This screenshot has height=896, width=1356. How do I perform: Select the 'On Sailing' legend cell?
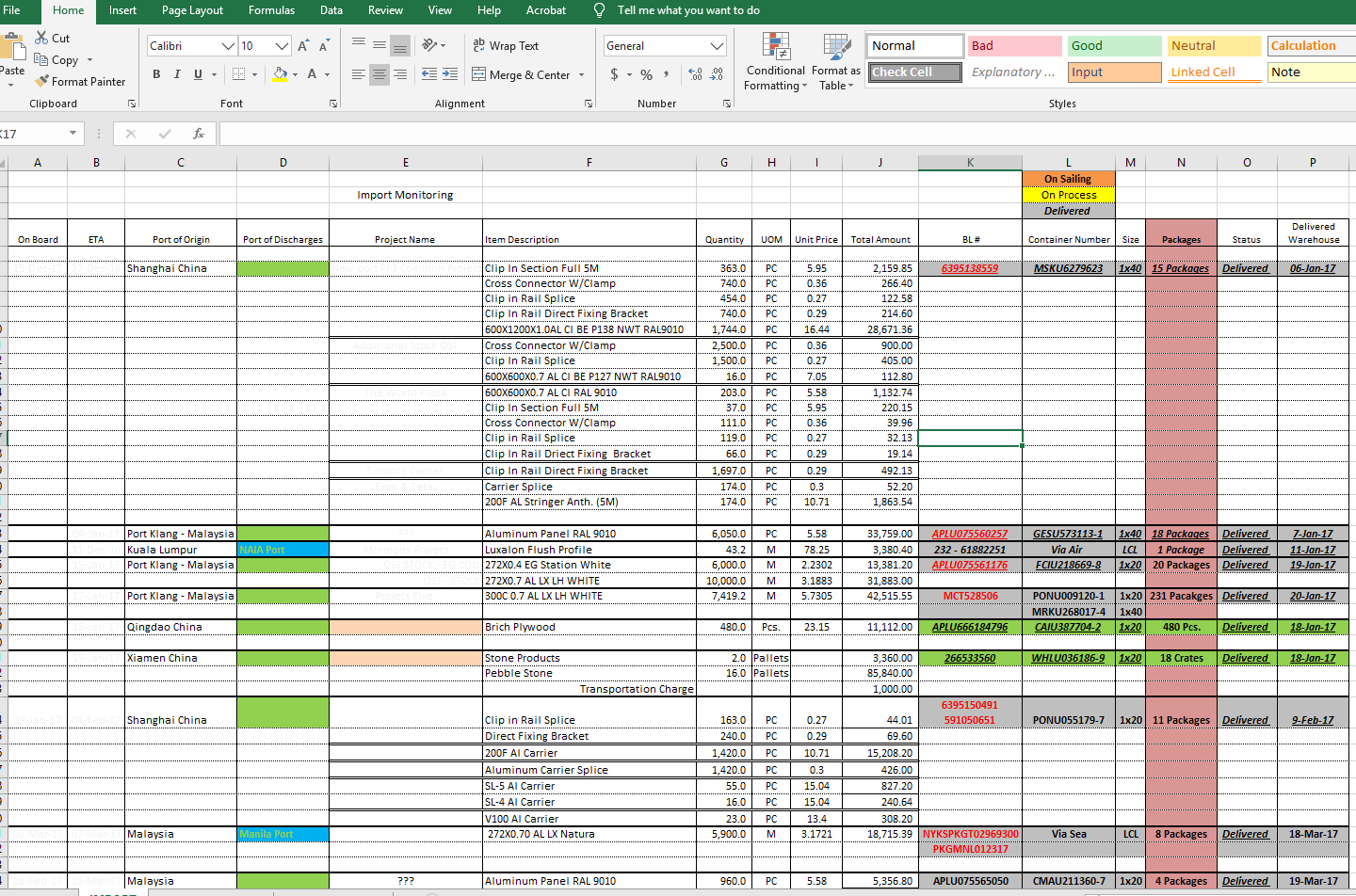[1068, 179]
